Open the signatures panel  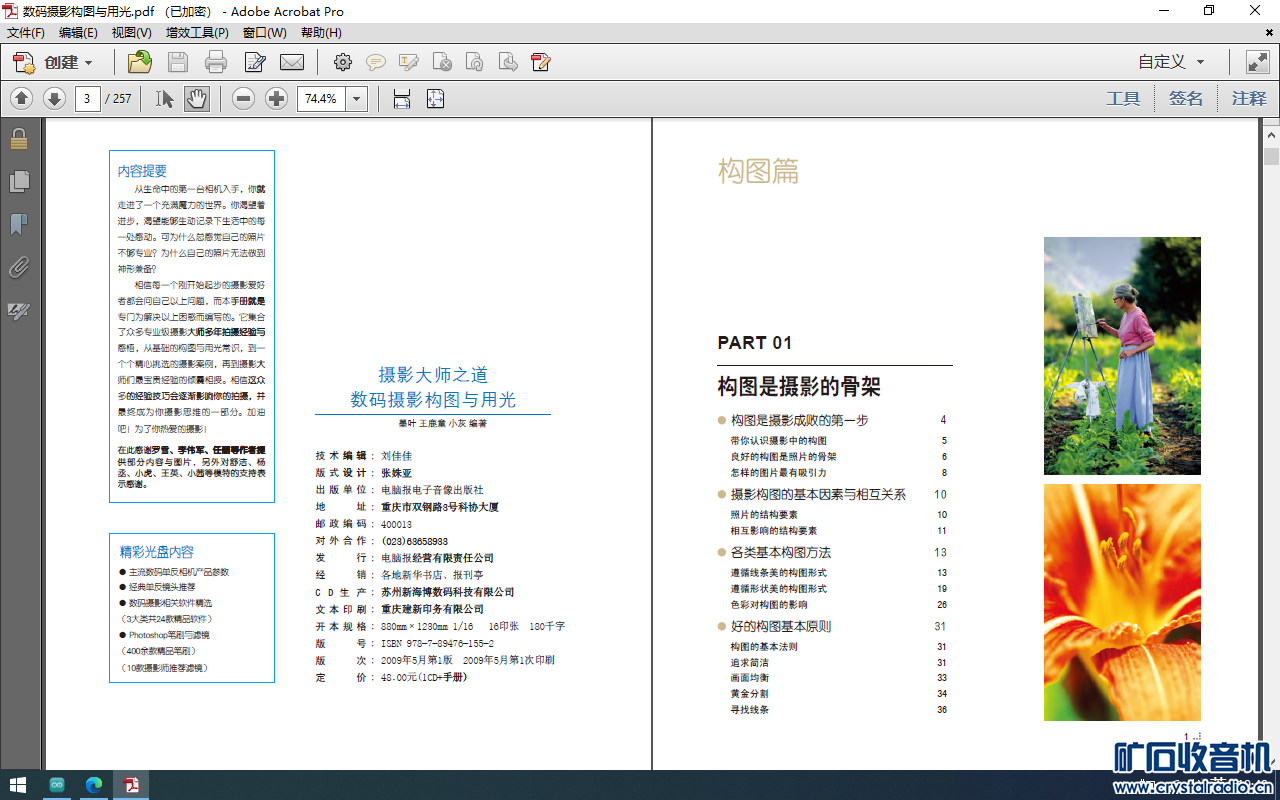[19, 311]
